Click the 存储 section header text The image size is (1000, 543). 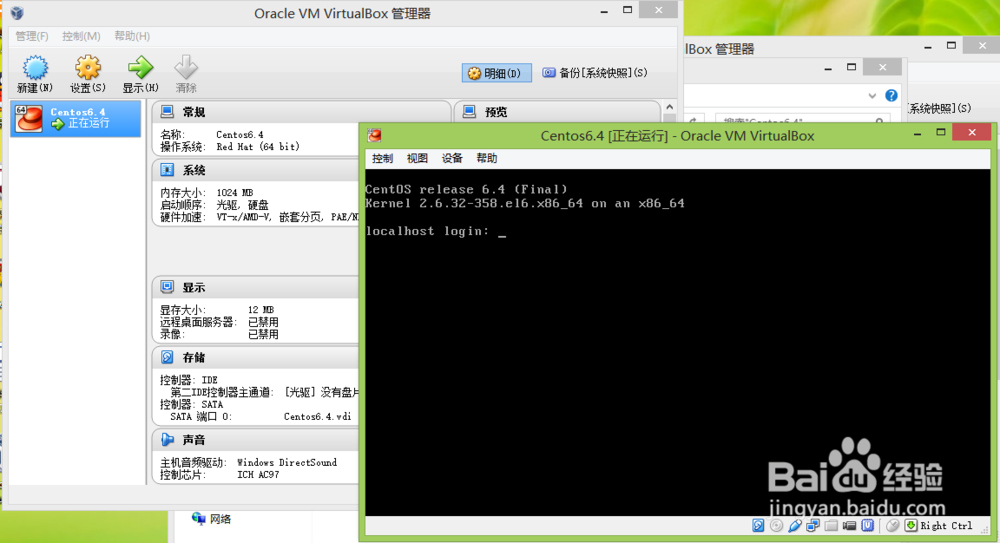(x=194, y=358)
